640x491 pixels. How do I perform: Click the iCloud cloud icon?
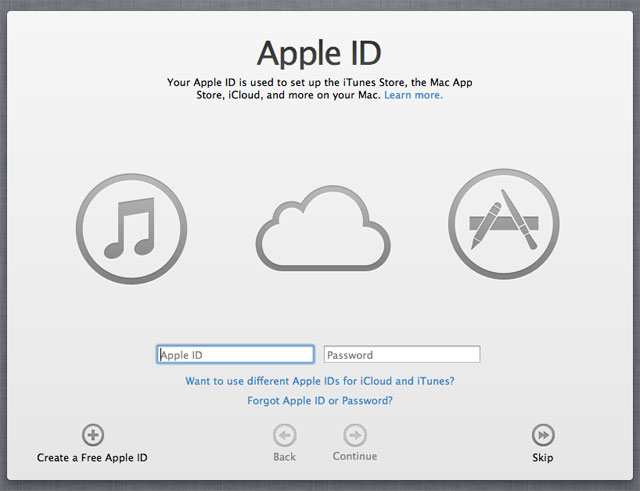click(323, 228)
